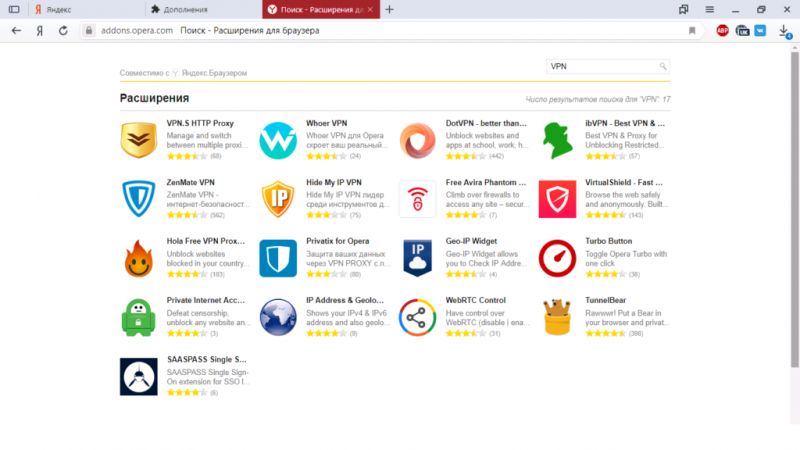
Task: Toggle the side panel icon at top left
Action: pos(14,9)
